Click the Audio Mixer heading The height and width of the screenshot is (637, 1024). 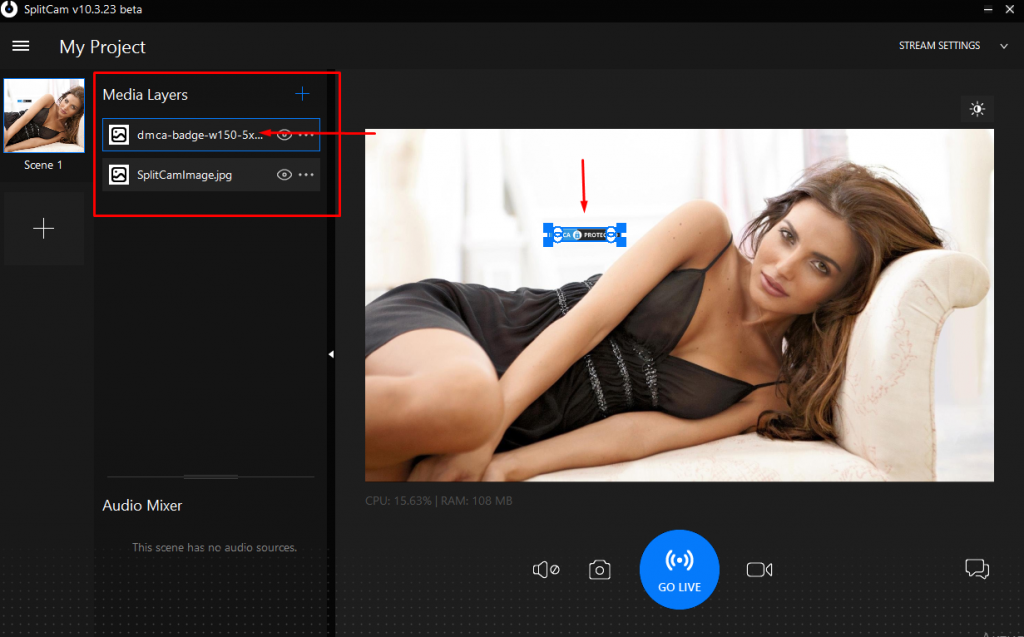tap(142, 506)
